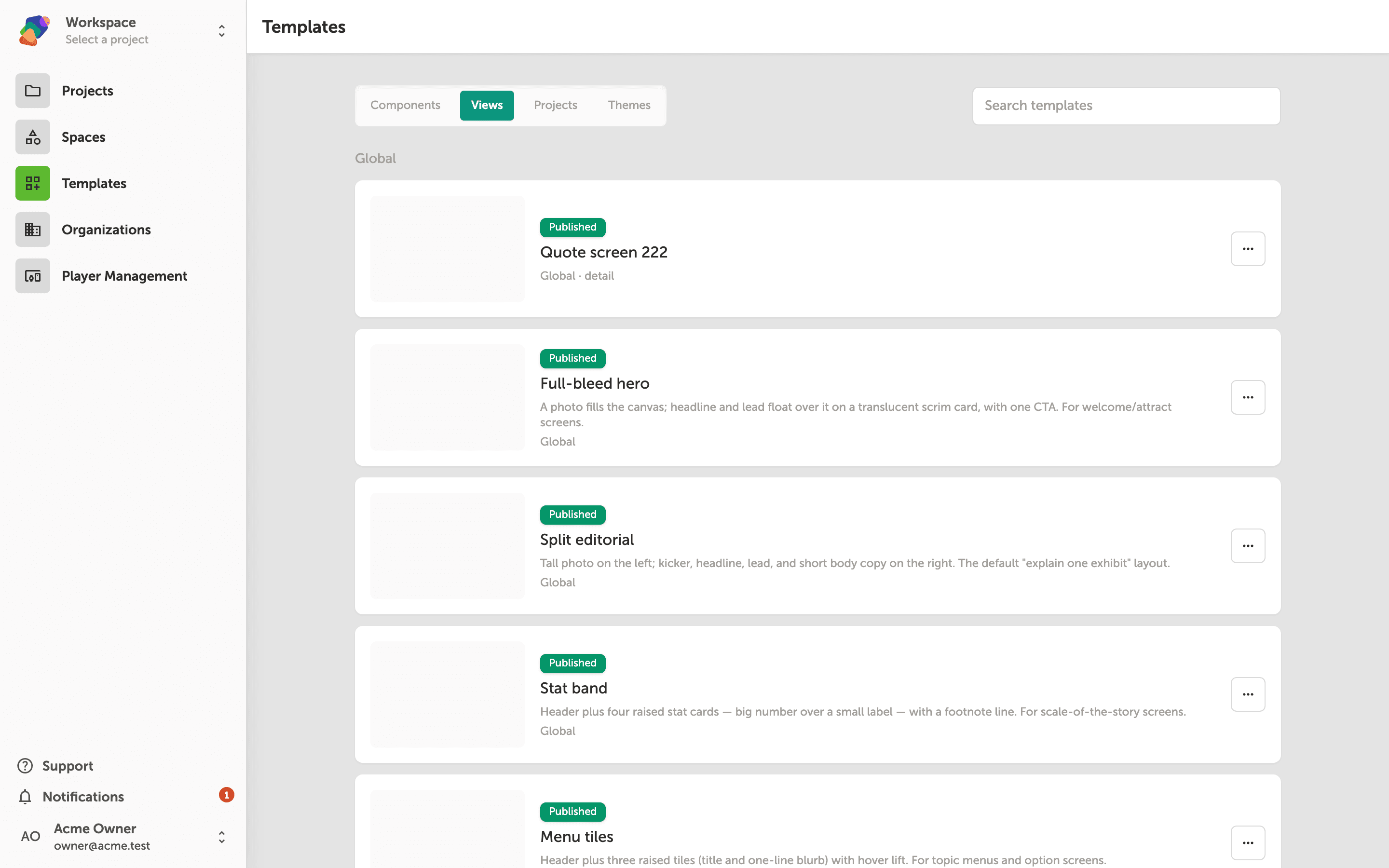This screenshot has width=1389, height=868.
Task: Go to Spaces in the sidebar
Action: pos(83,137)
